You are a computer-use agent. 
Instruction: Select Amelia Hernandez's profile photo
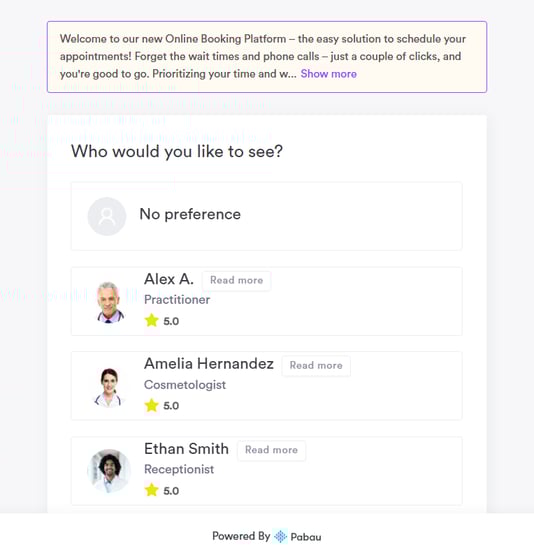click(109, 387)
